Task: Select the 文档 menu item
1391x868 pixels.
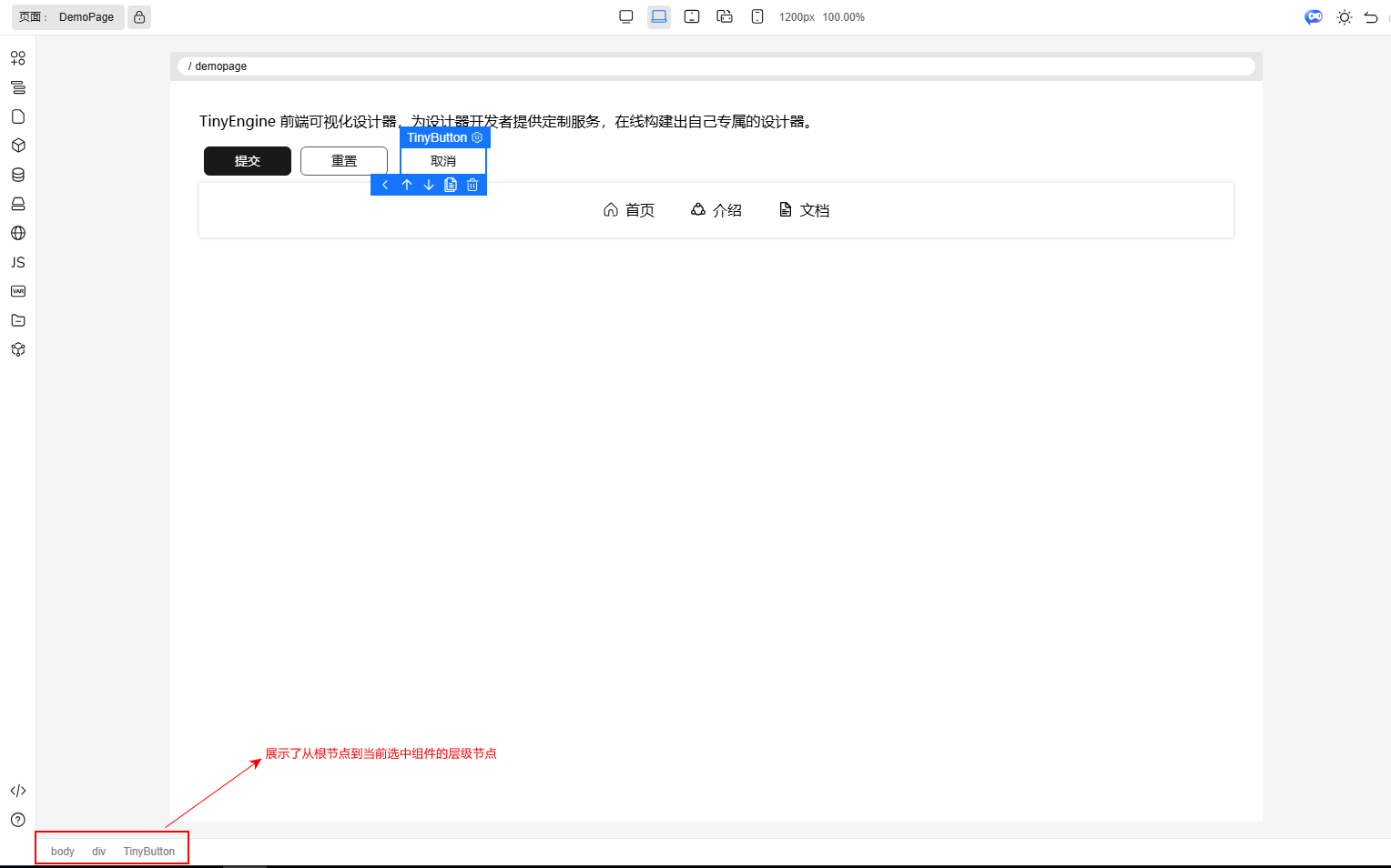Action: [805, 210]
